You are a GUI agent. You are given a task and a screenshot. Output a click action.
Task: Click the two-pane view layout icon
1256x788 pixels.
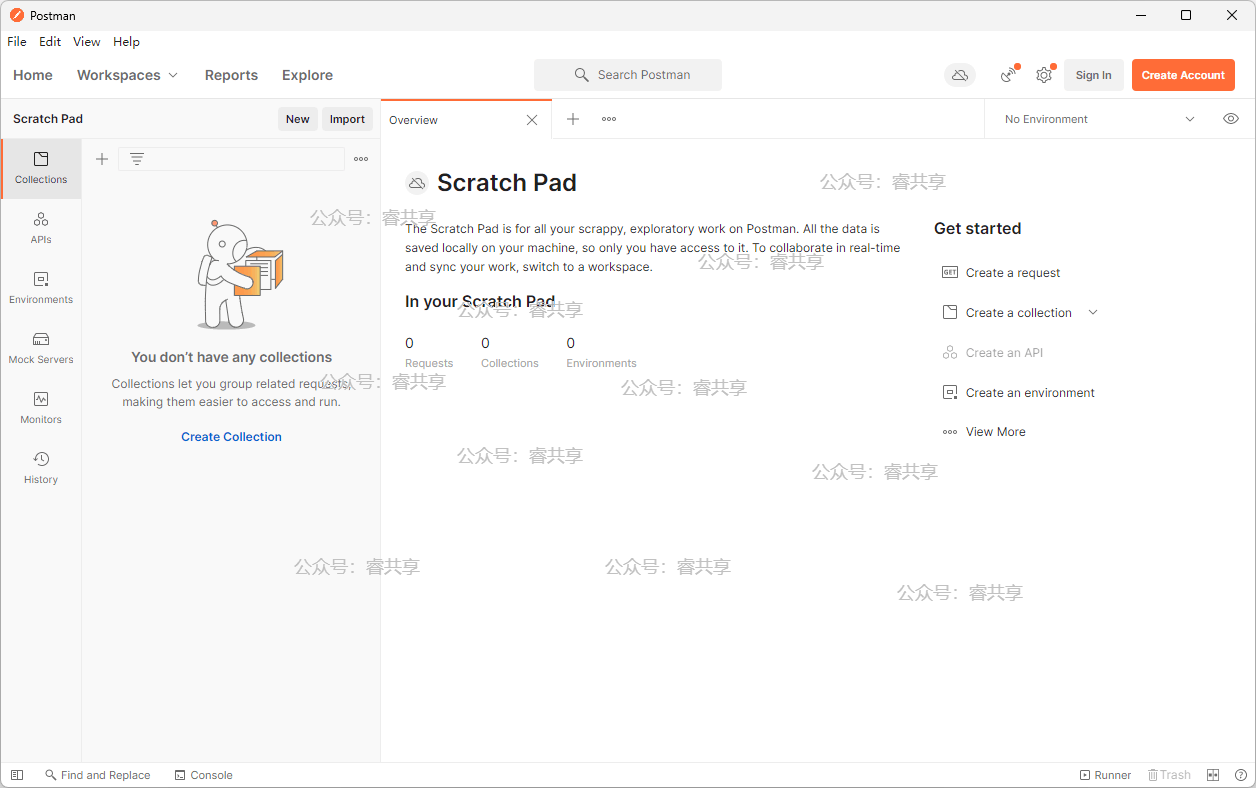[1213, 775]
